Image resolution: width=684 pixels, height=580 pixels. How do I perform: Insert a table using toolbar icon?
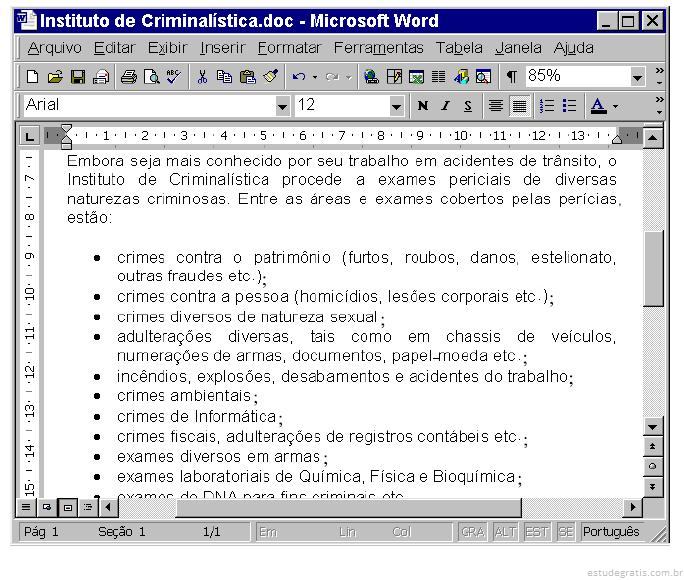pyautogui.click(x=394, y=77)
